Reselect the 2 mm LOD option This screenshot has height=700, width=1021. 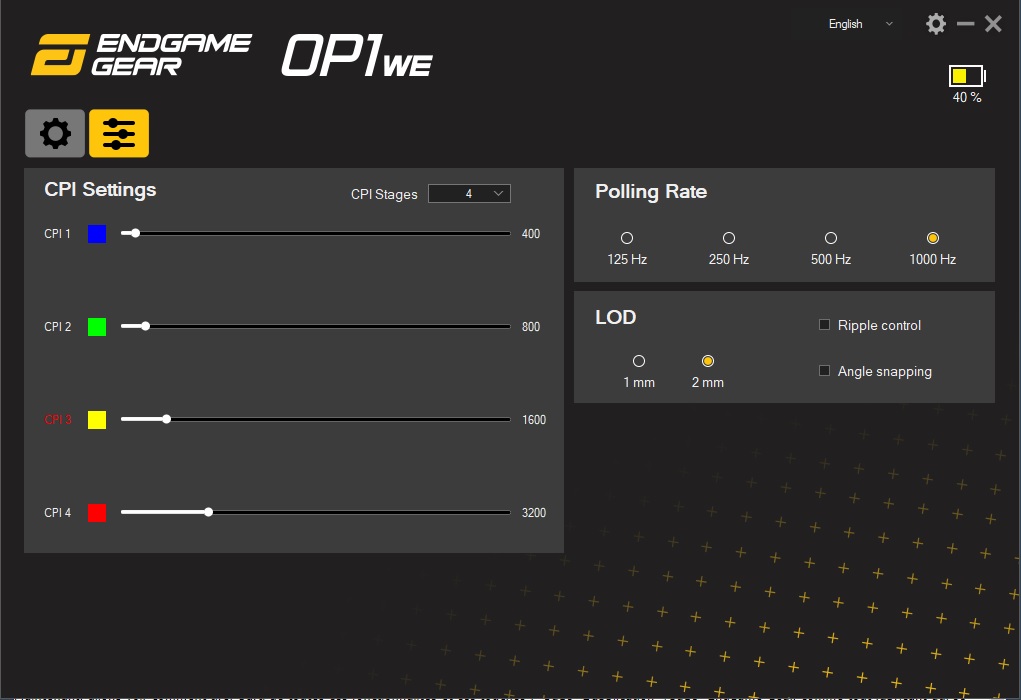tap(708, 361)
